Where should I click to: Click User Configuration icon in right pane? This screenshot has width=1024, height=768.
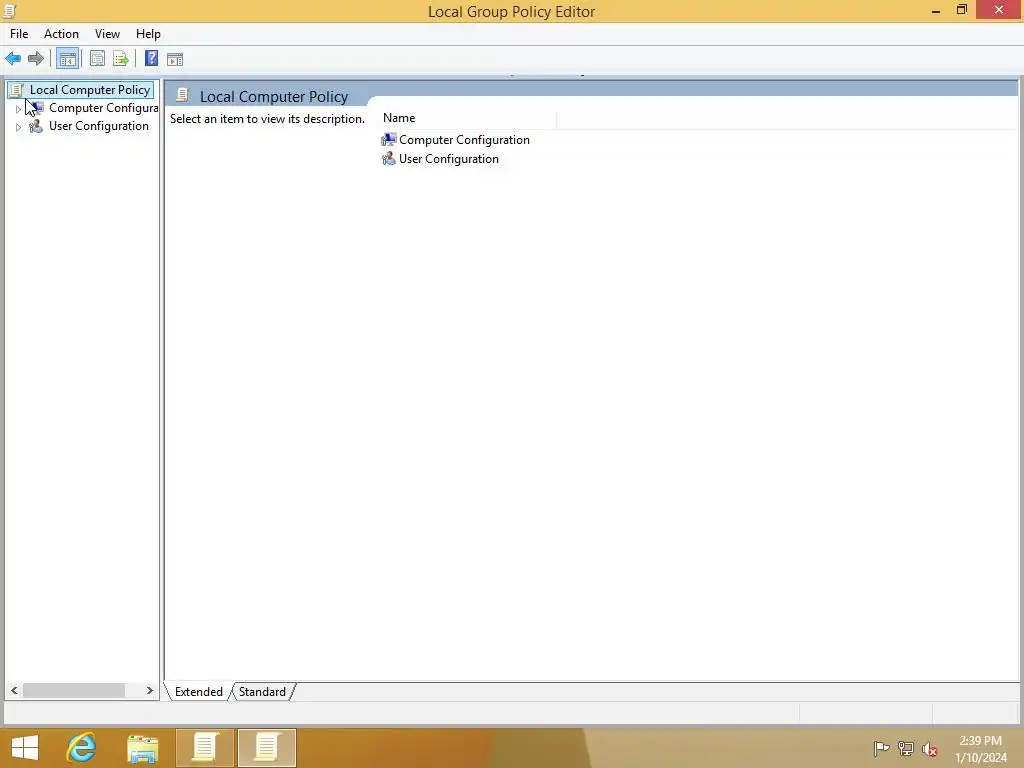click(389, 158)
